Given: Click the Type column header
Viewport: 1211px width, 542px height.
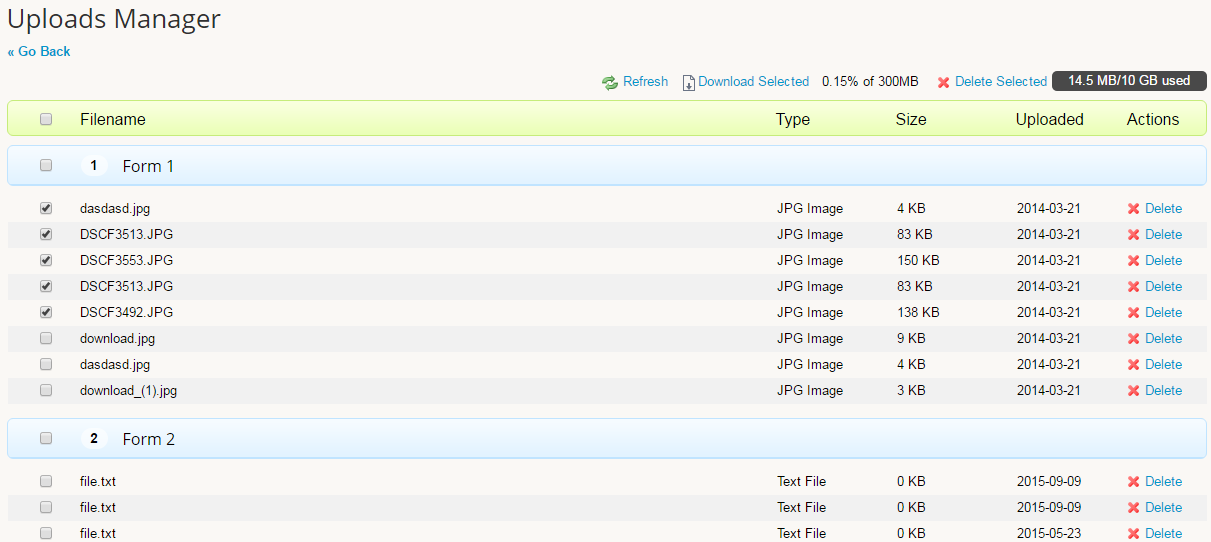Looking at the screenshot, I should 793,119.
